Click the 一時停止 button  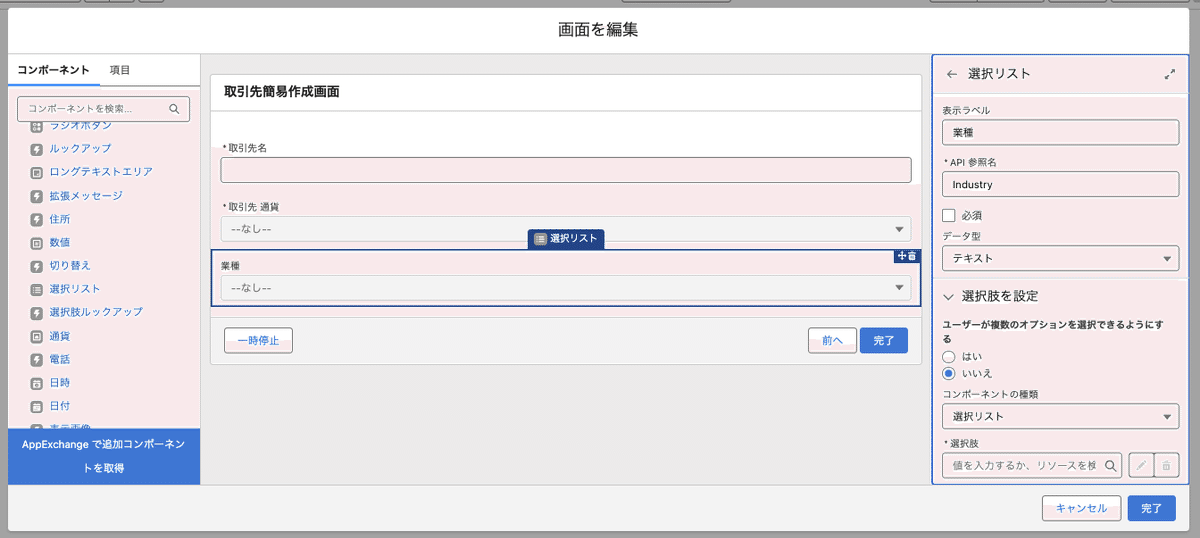(258, 340)
